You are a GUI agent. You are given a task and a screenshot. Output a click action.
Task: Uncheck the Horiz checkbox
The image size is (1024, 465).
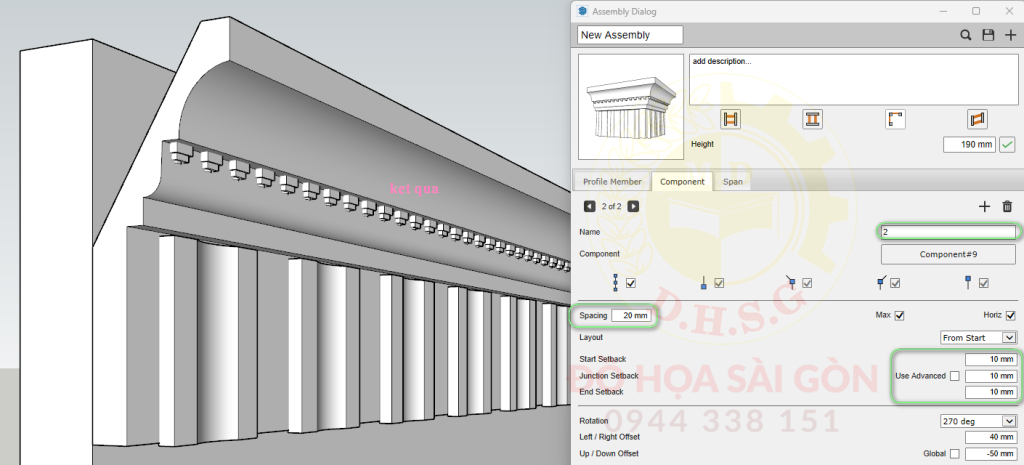[x=1010, y=316]
